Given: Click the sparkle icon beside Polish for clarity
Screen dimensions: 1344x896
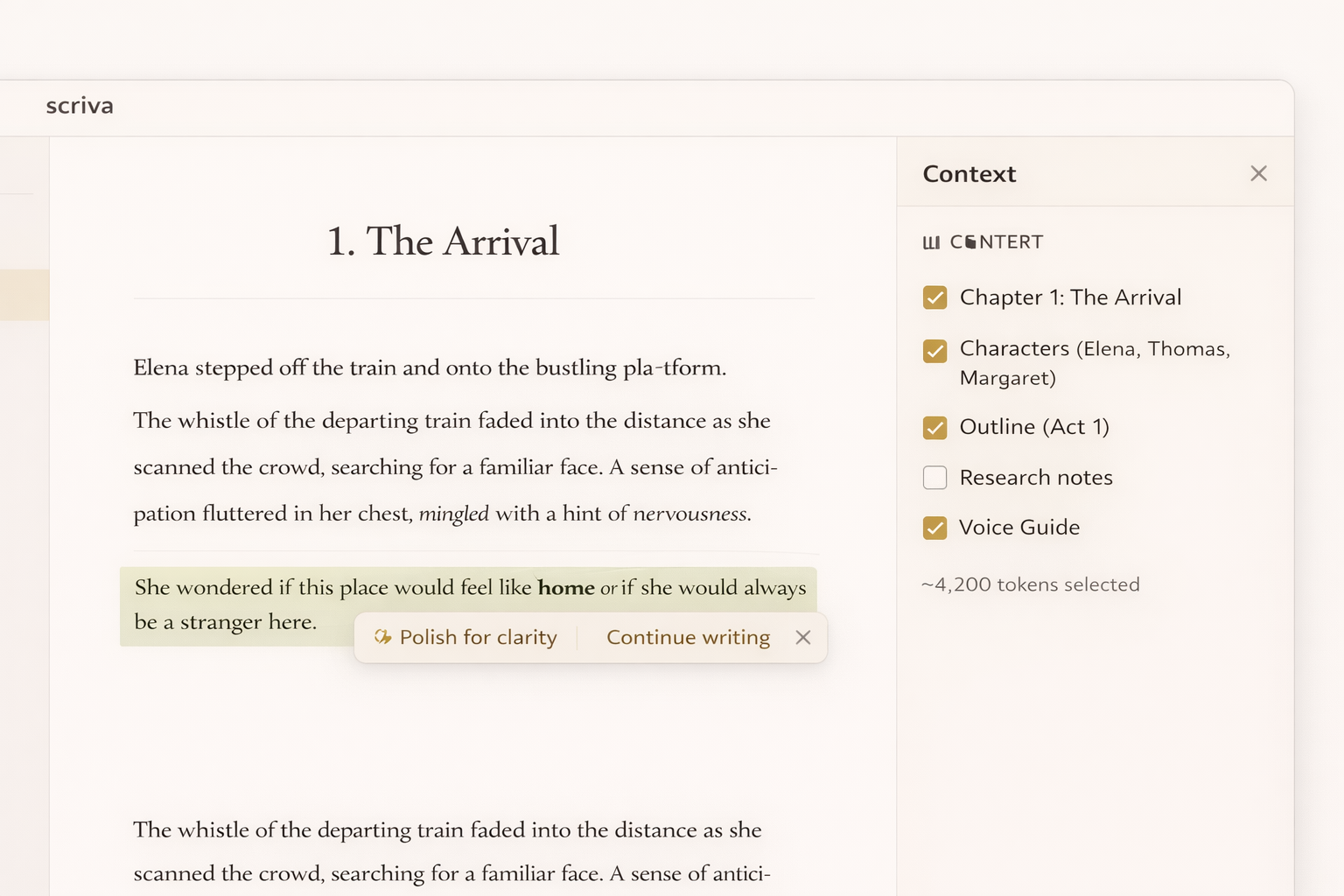Looking at the screenshot, I should tap(382, 637).
